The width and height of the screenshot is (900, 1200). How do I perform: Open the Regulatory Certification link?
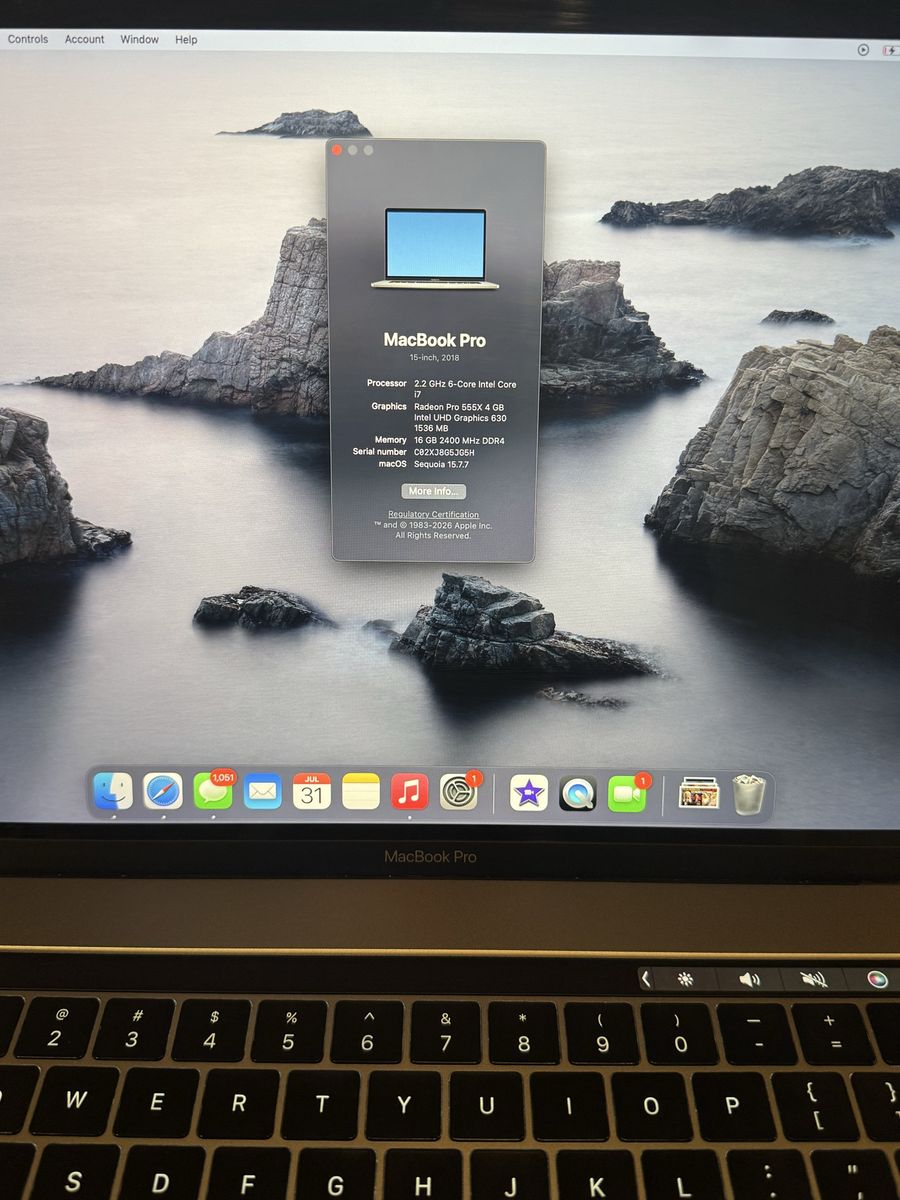434,514
